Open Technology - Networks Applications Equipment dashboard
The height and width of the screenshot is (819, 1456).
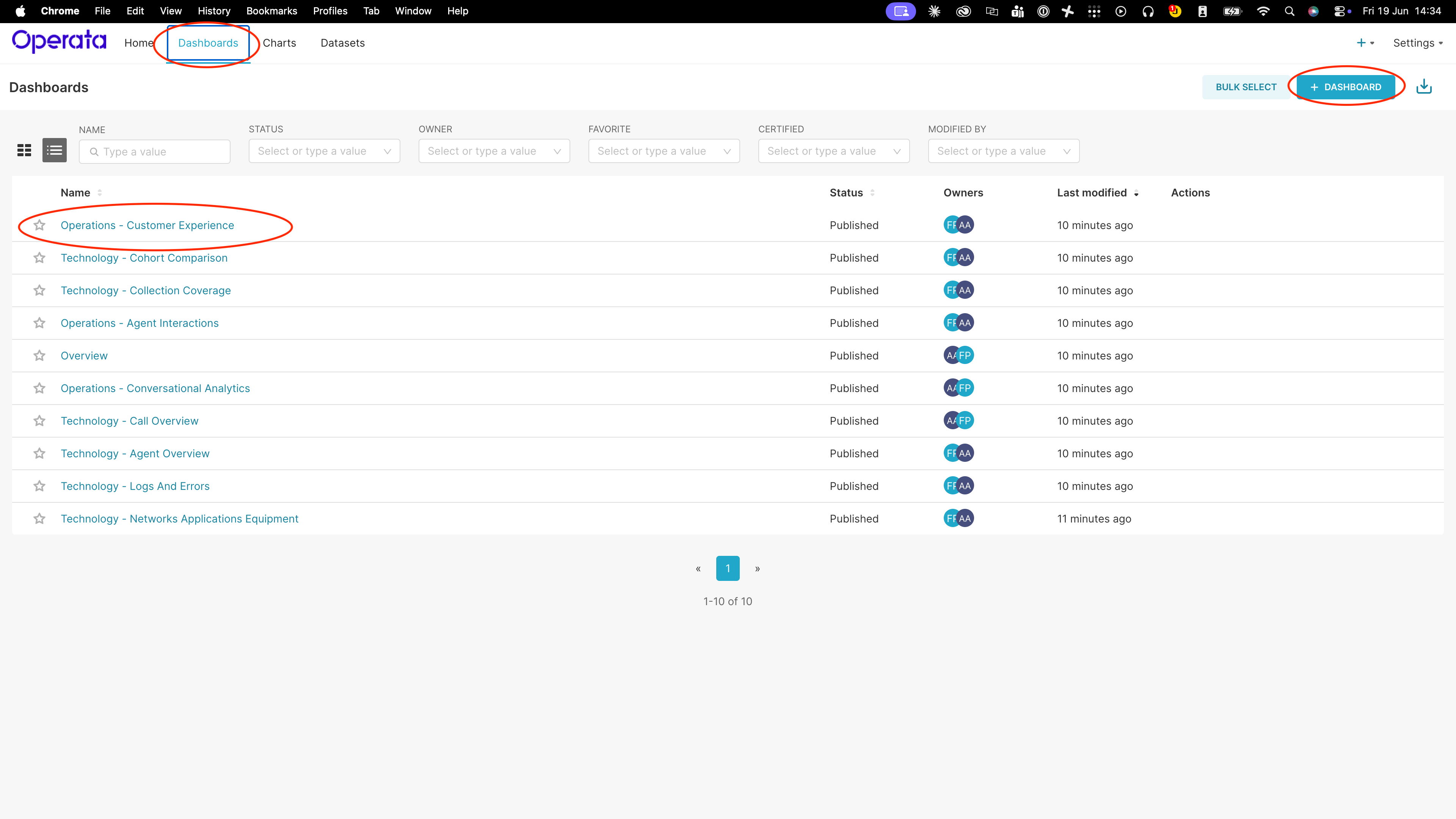coord(180,518)
